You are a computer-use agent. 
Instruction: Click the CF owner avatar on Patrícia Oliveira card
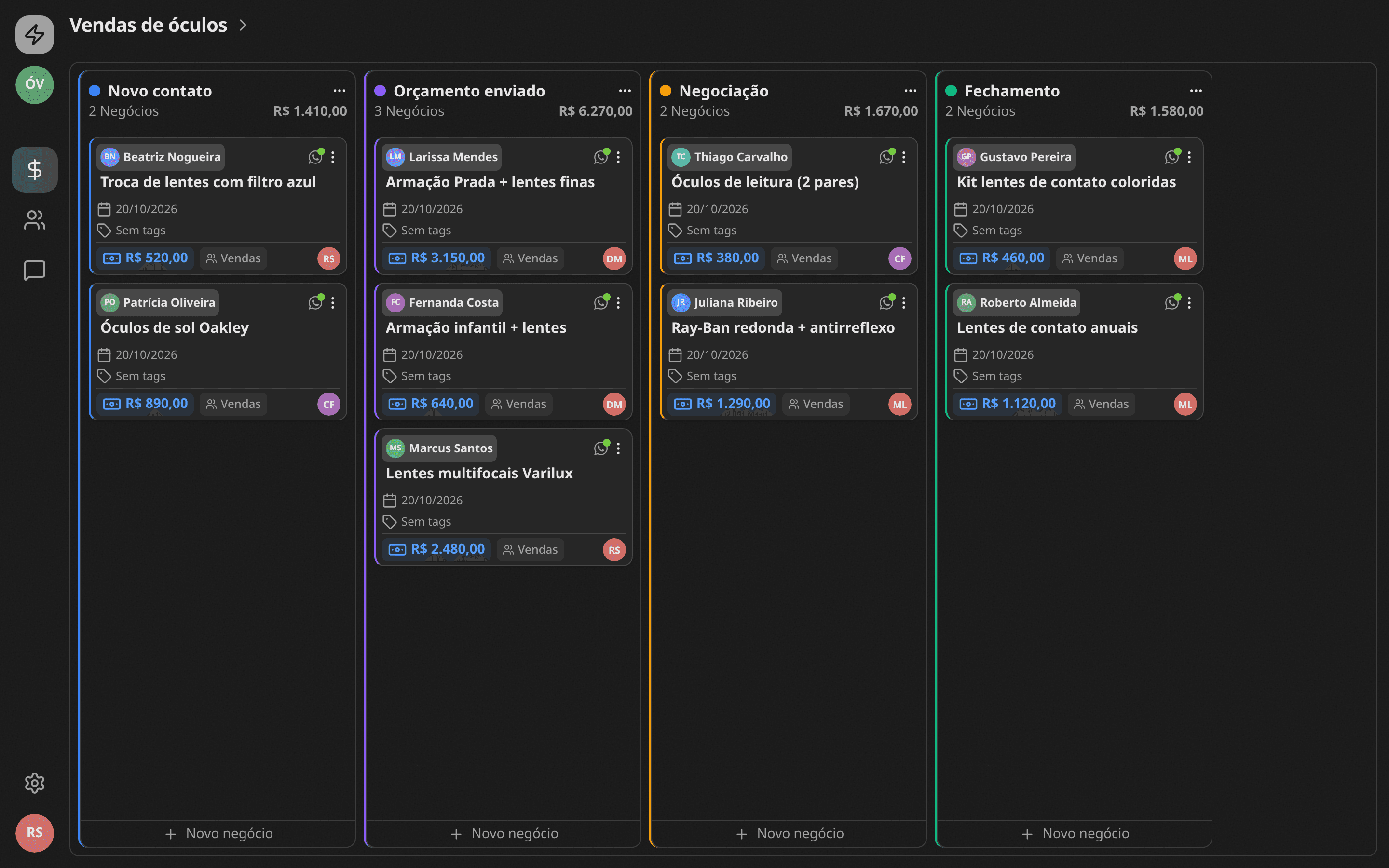point(329,404)
